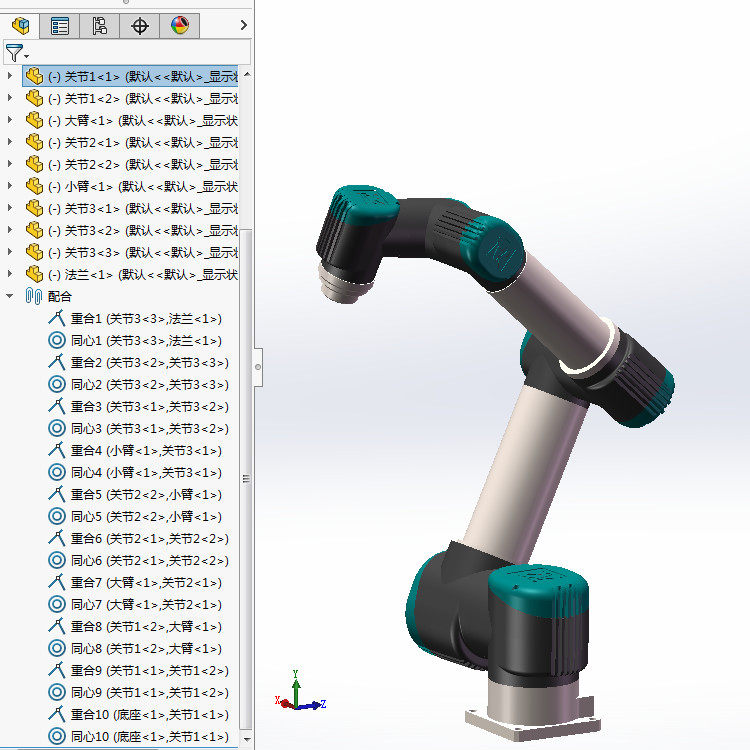This screenshot has width=750, height=750.
Task: Click the 同心4 concentric mate icon
Action: tap(56, 472)
